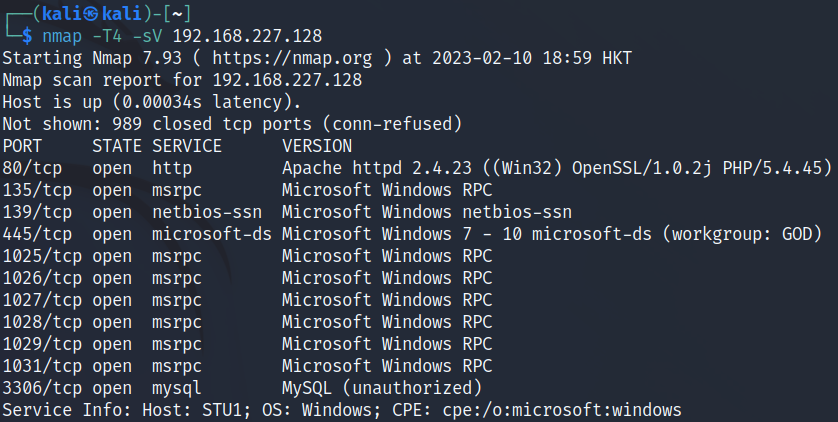The height and width of the screenshot is (422, 838).
Task: Click the 135/tcp port entry
Action: coord(37,190)
